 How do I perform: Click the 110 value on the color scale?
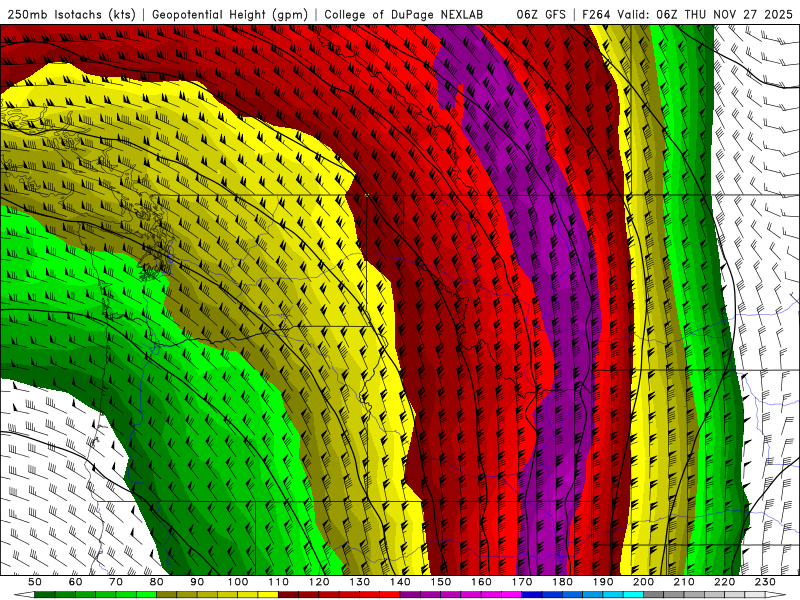(278, 582)
